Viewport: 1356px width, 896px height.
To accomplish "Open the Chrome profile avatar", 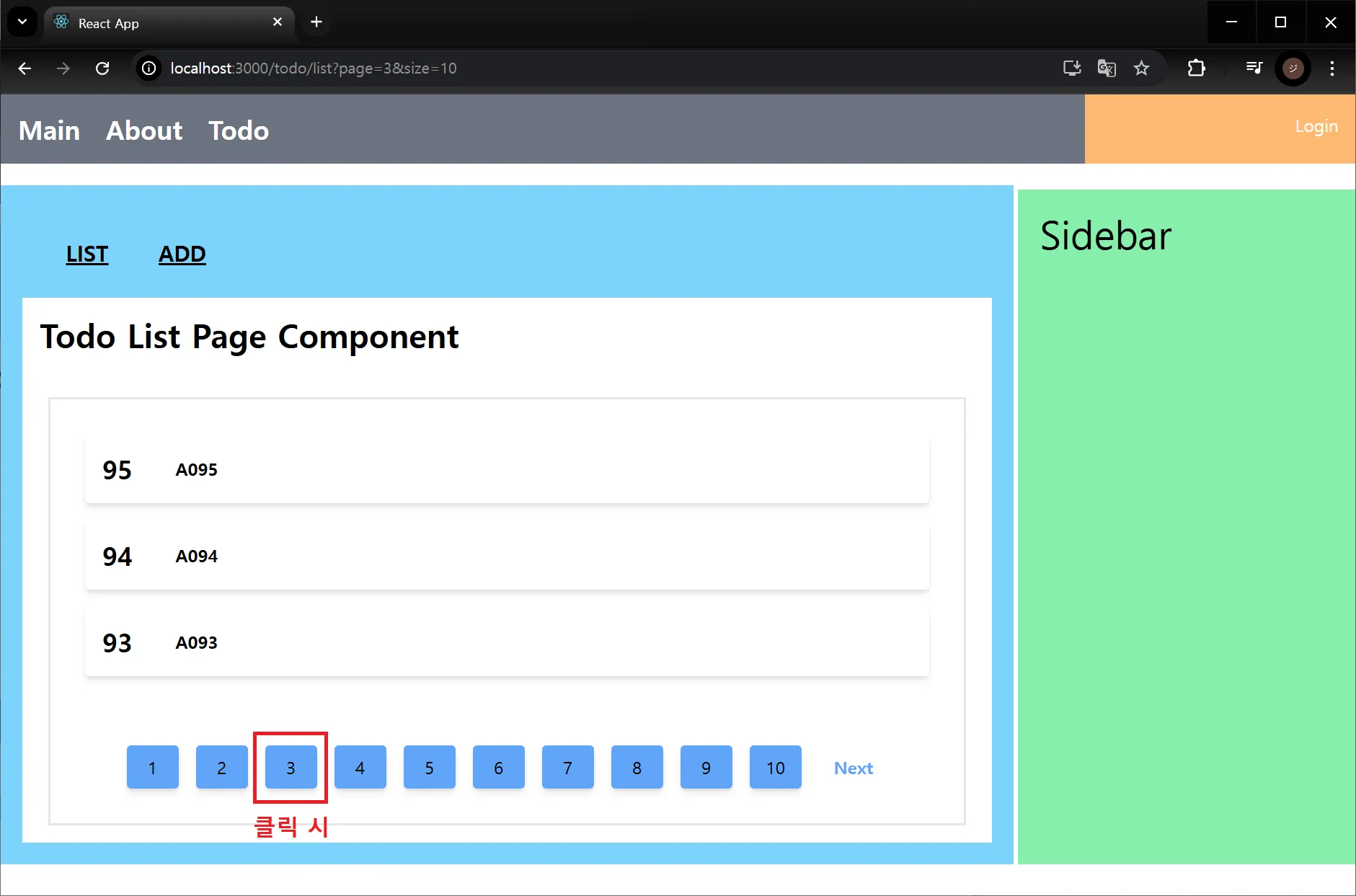I will pyautogui.click(x=1293, y=68).
